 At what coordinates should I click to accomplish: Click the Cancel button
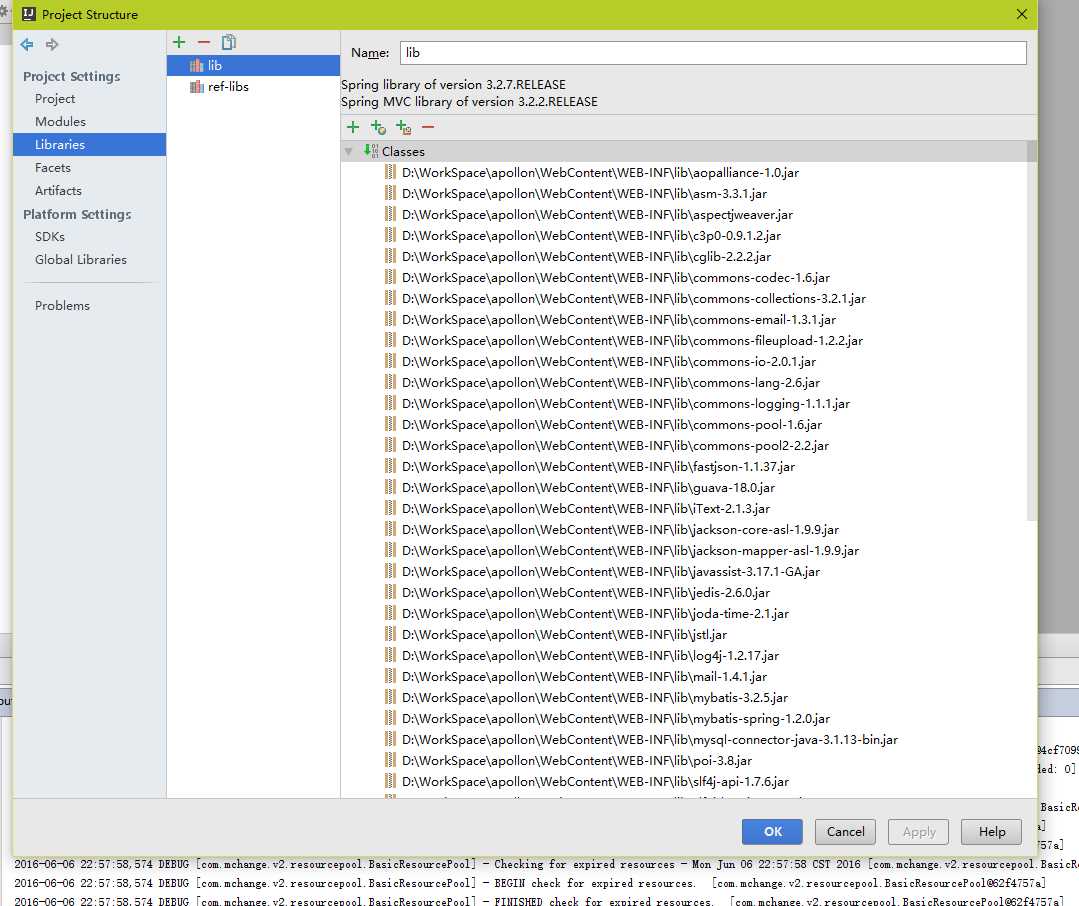pyautogui.click(x=845, y=832)
